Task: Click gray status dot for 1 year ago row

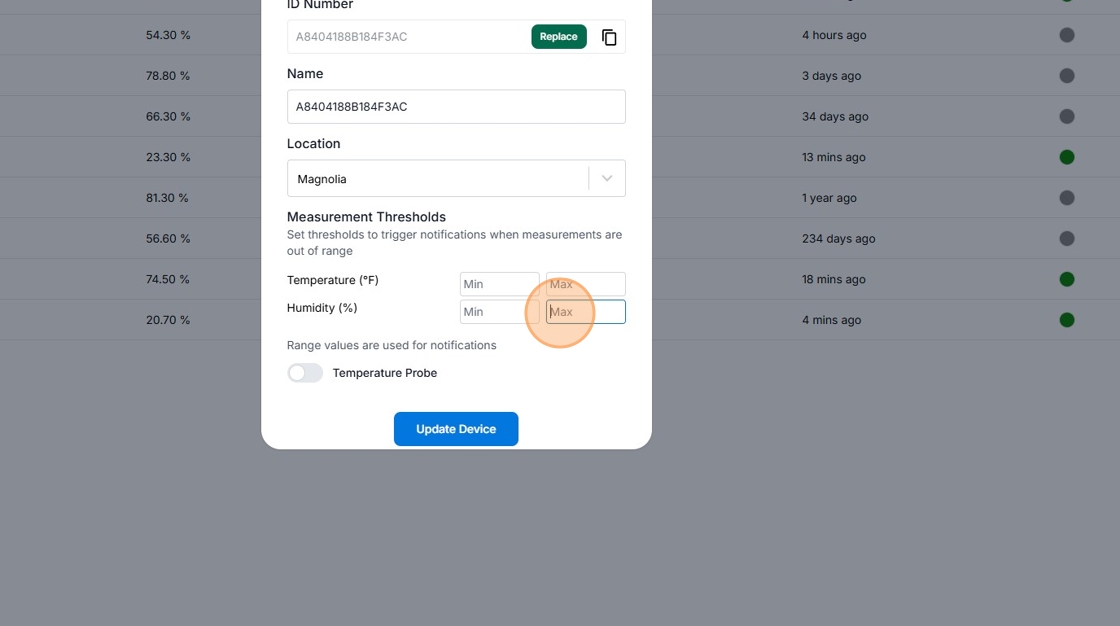Action: (1066, 198)
